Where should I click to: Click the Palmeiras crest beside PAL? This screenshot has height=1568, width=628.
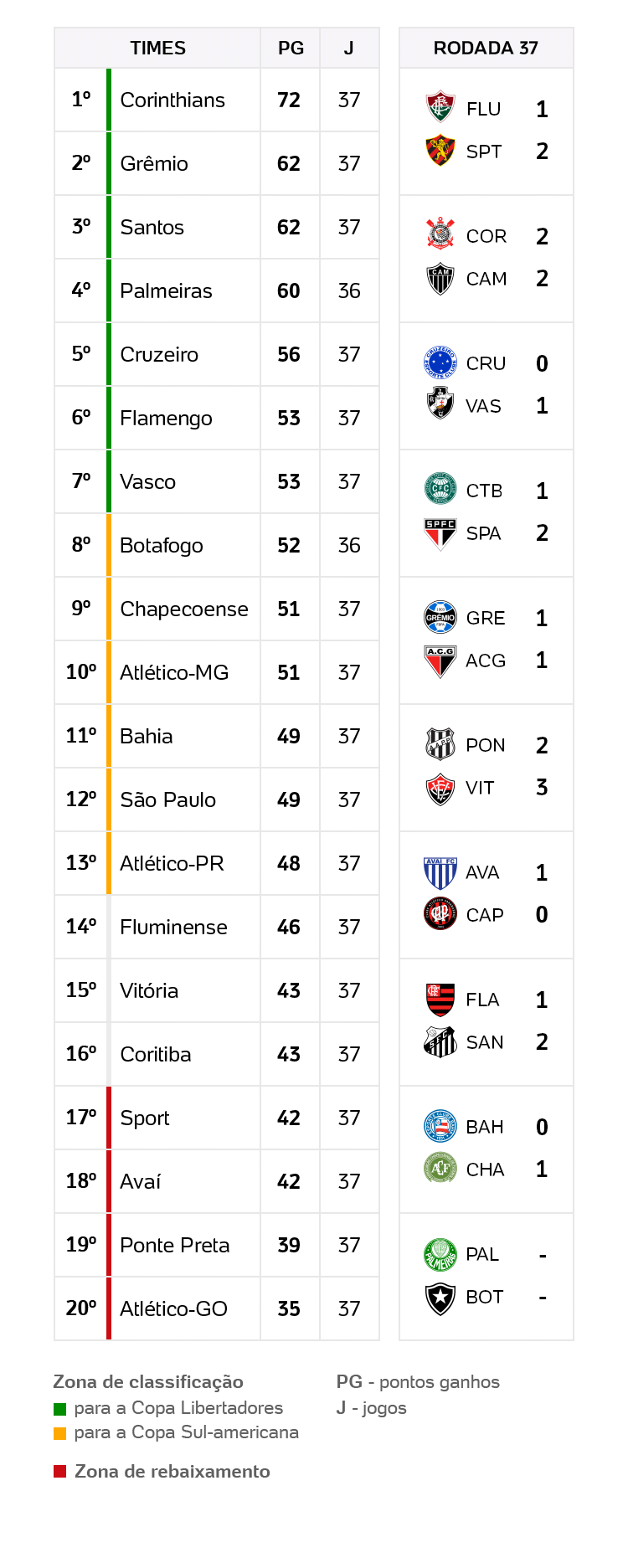(x=440, y=1253)
